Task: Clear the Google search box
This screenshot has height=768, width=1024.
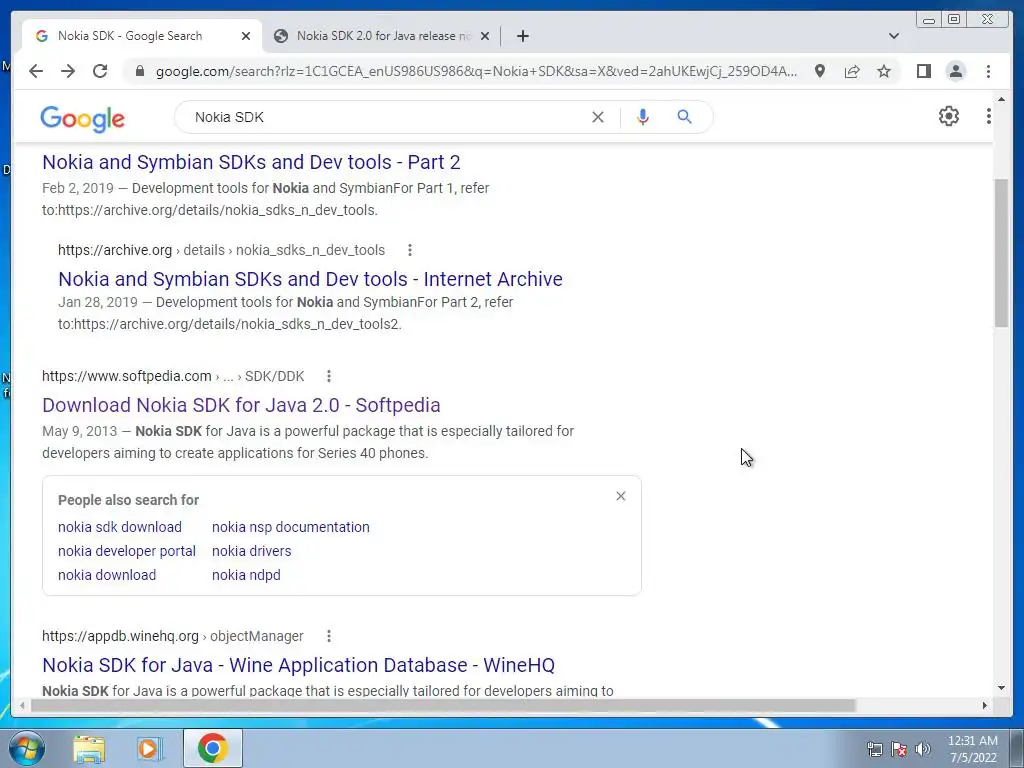Action: 598,117
